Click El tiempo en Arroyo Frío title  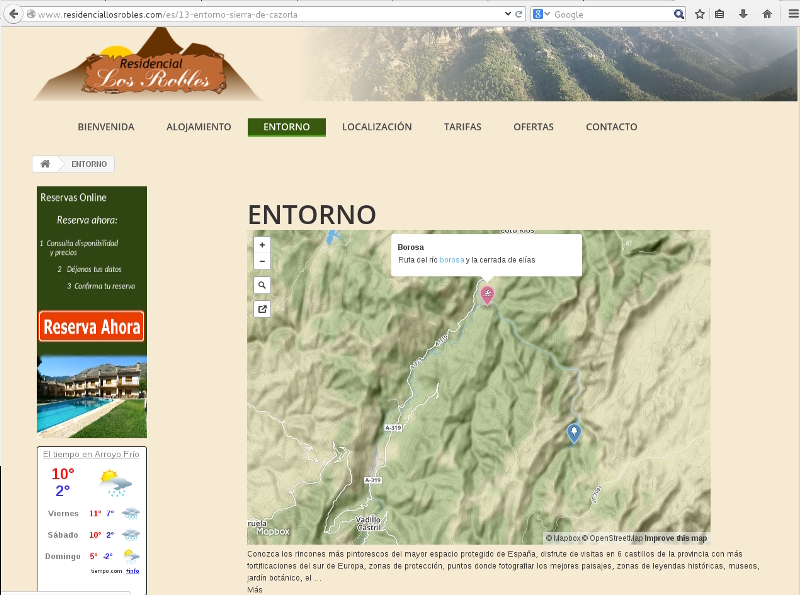(91, 454)
